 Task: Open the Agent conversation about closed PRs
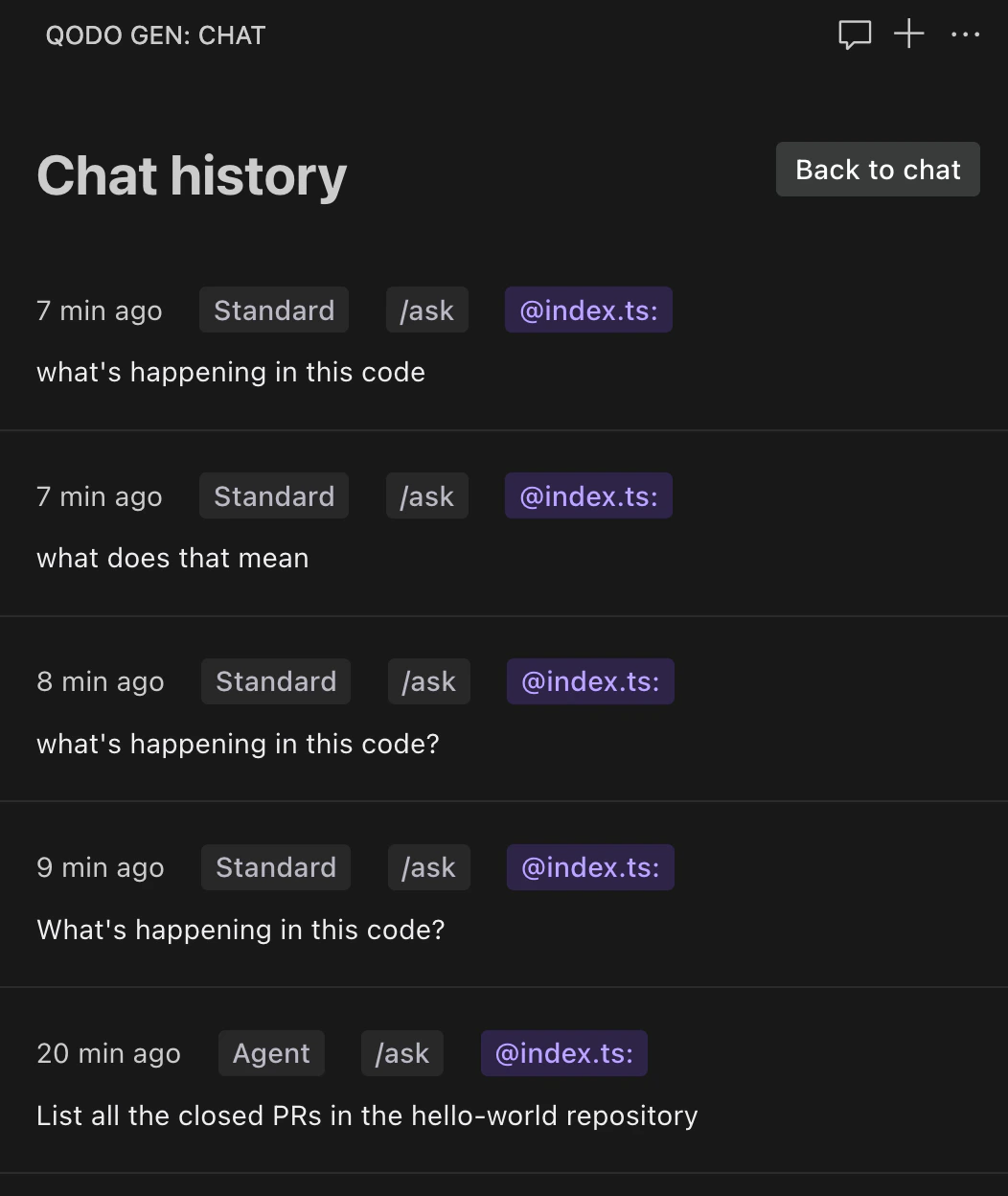(367, 1115)
